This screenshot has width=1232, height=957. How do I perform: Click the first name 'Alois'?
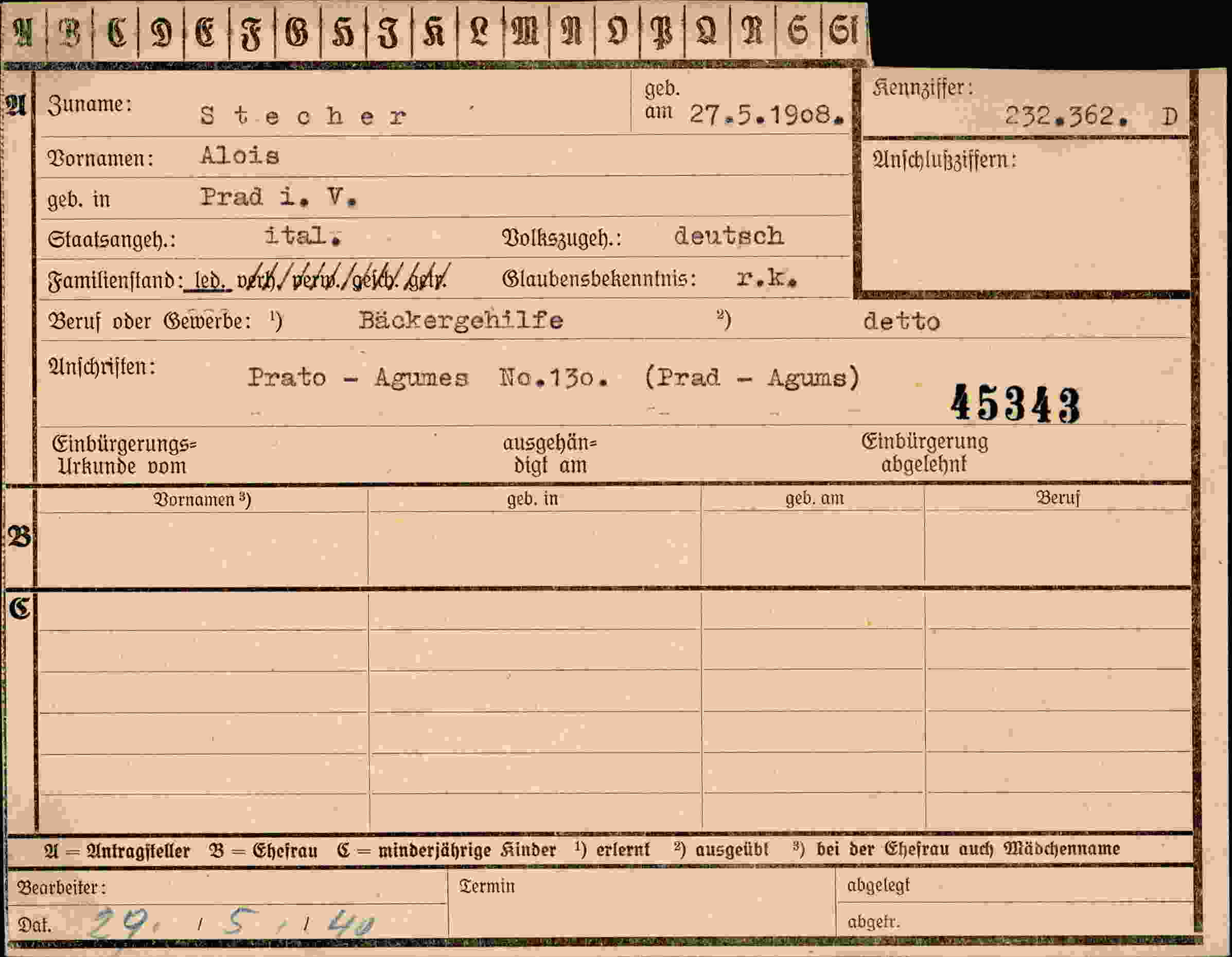tap(240, 155)
